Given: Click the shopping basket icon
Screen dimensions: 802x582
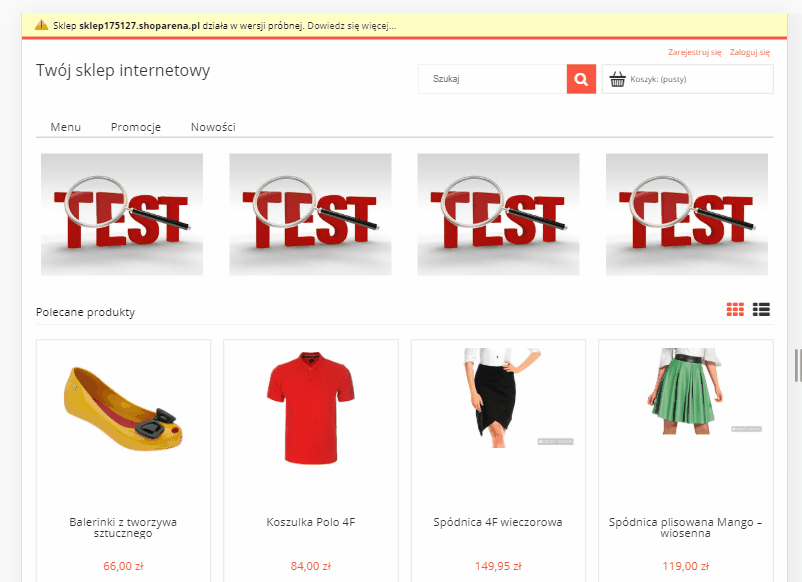Looking at the screenshot, I should tap(617, 79).
